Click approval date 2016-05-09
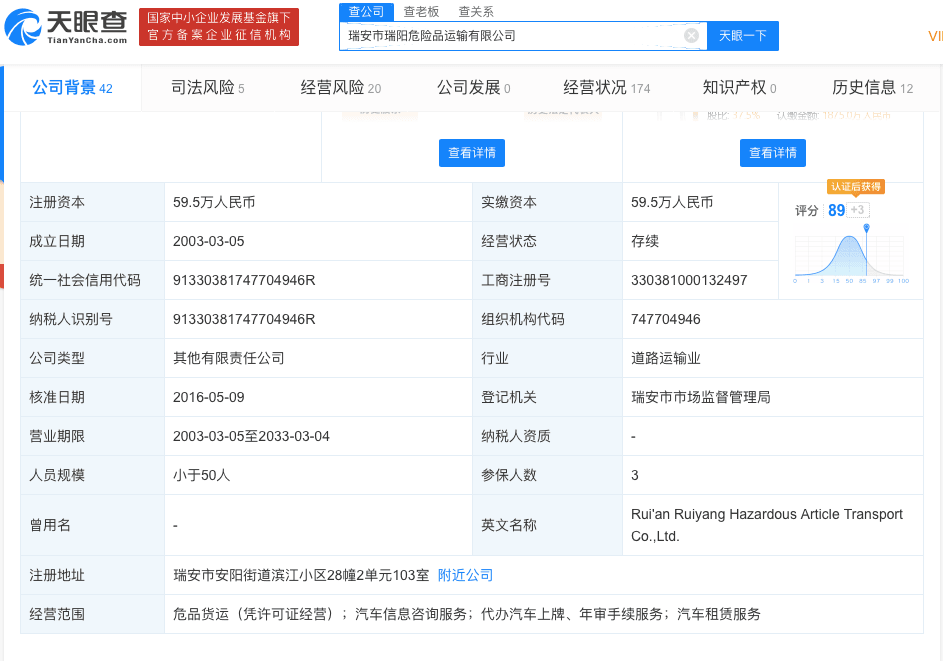 coord(209,398)
